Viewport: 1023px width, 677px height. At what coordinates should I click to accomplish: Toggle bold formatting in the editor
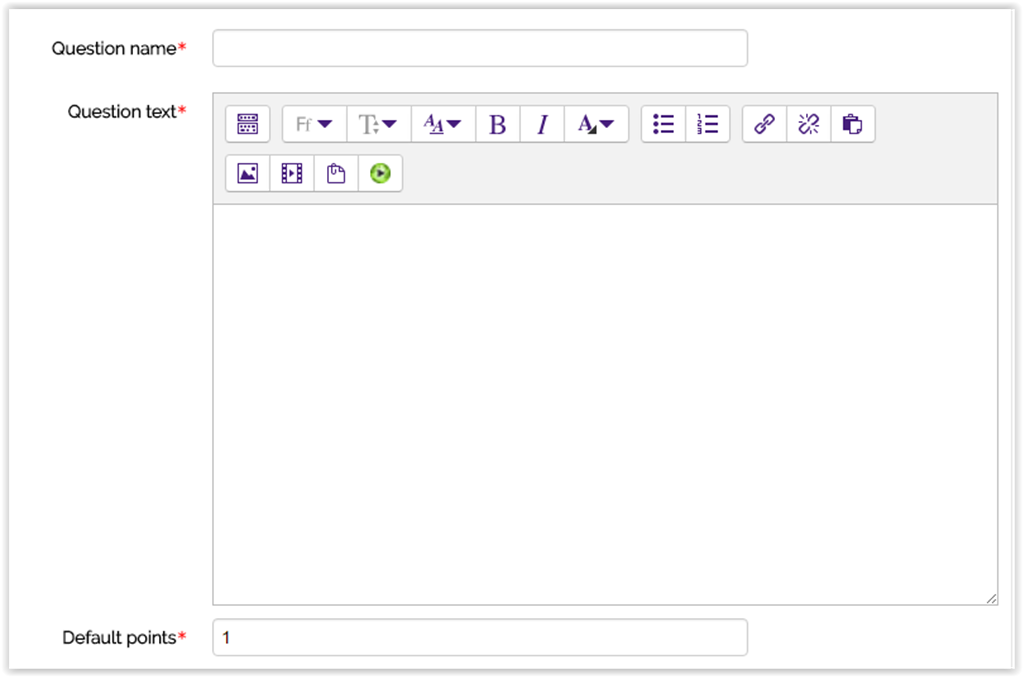497,123
